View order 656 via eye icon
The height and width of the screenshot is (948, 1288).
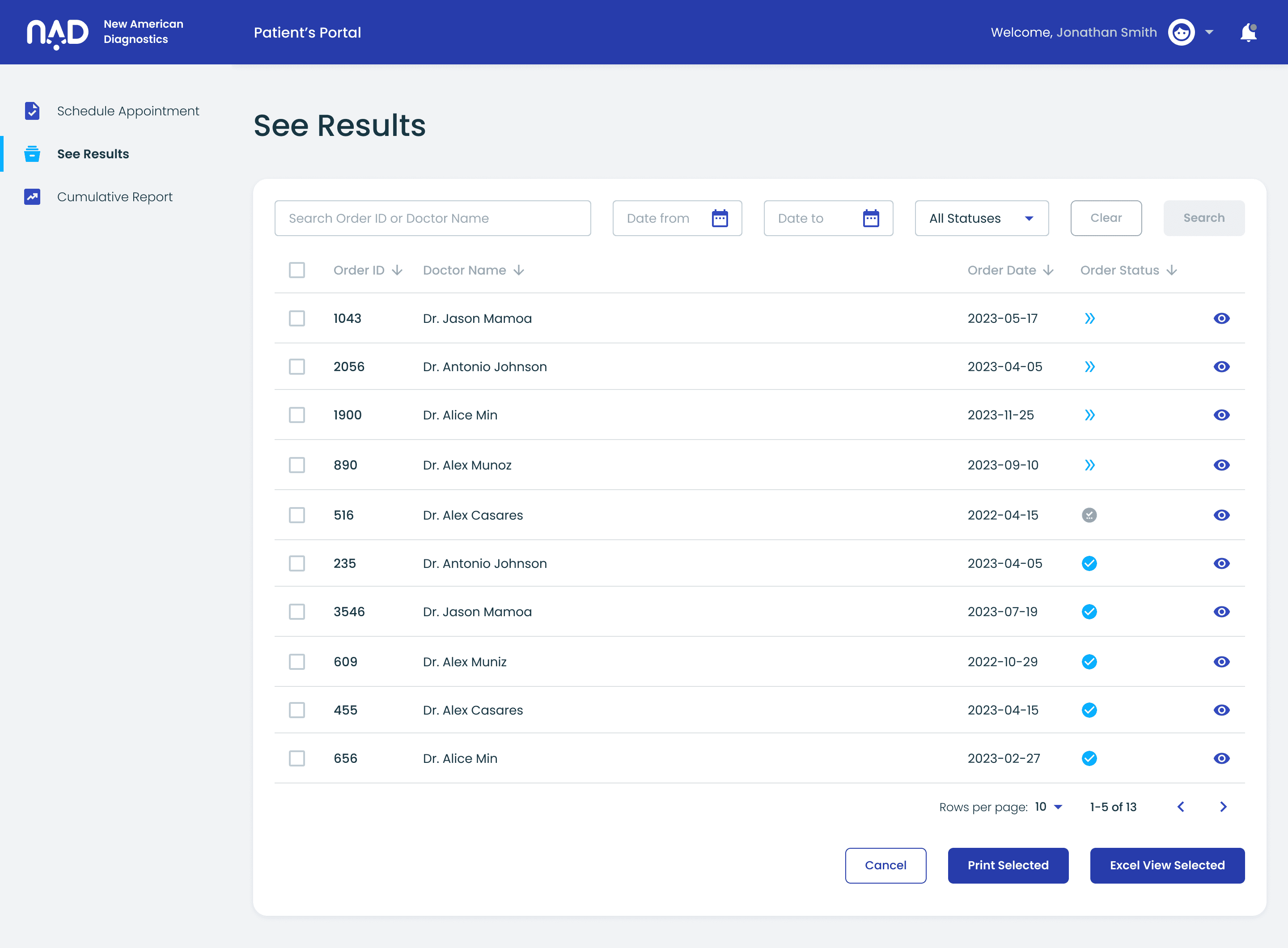coord(1221,758)
